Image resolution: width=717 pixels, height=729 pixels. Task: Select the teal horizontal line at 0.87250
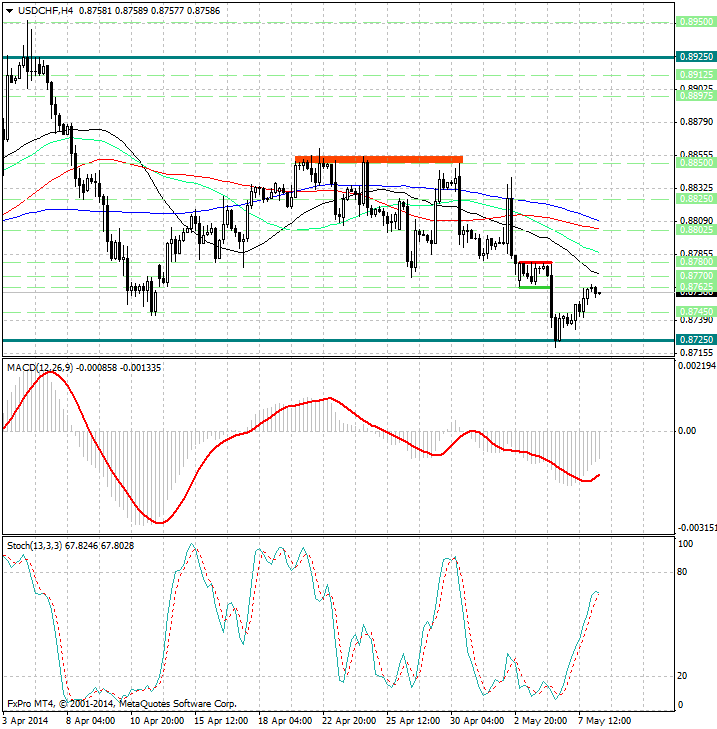pyautogui.click(x=338, y=340)
